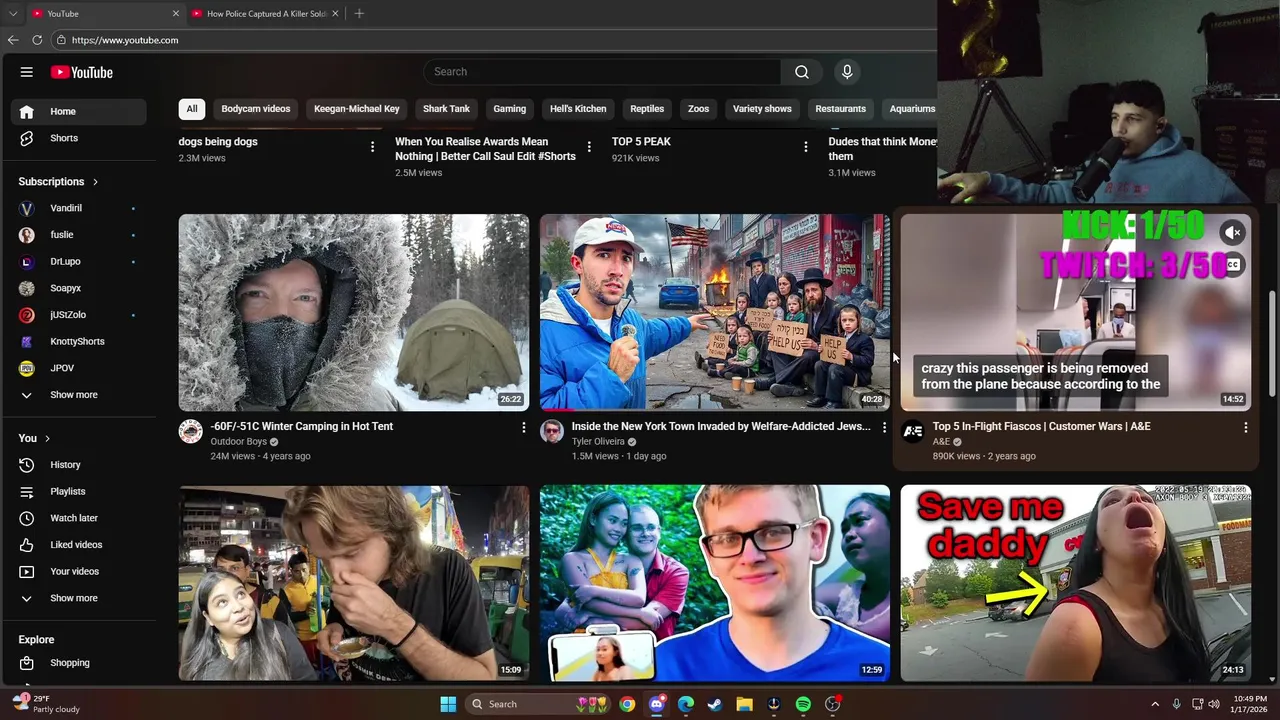This screenshot has width=1280, height=720.
Task: Expand Show more under Subscriptions
Action: click(80, 395)
